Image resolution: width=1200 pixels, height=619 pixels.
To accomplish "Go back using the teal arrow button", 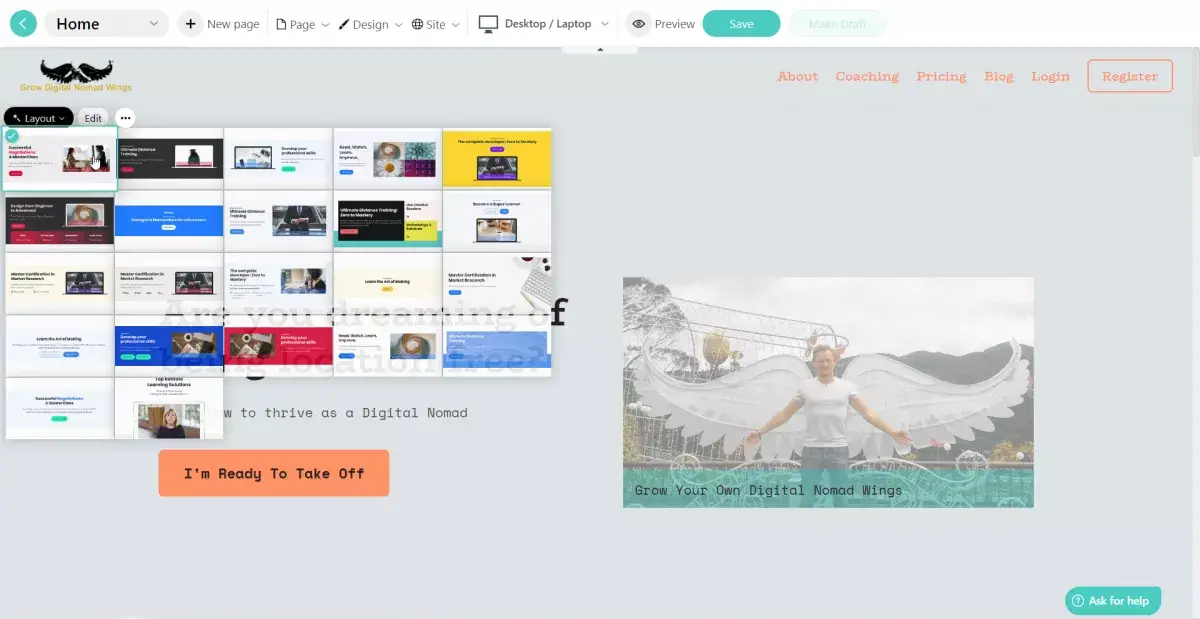I will 23,24.
